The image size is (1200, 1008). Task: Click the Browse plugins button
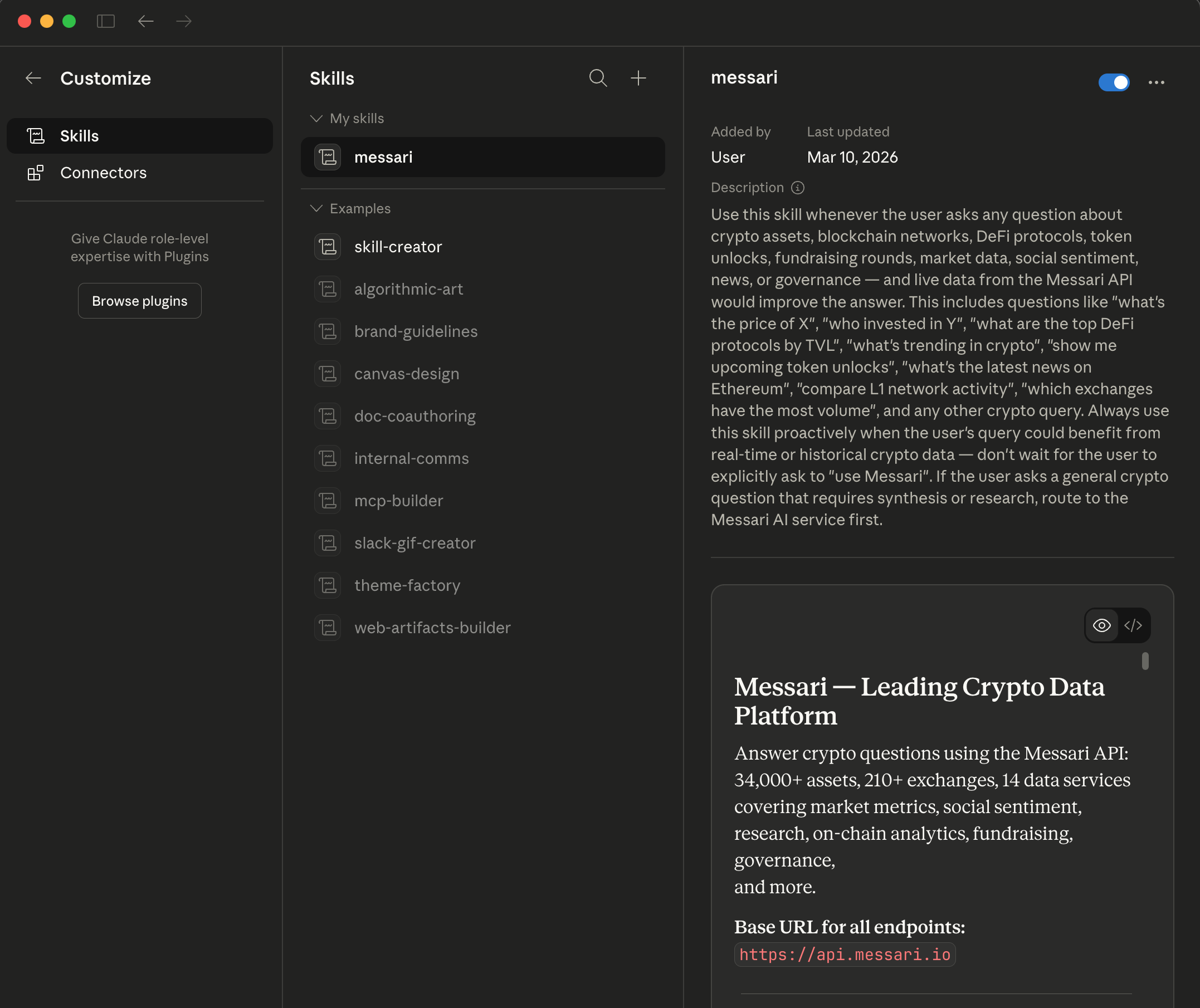coord(139,301)
